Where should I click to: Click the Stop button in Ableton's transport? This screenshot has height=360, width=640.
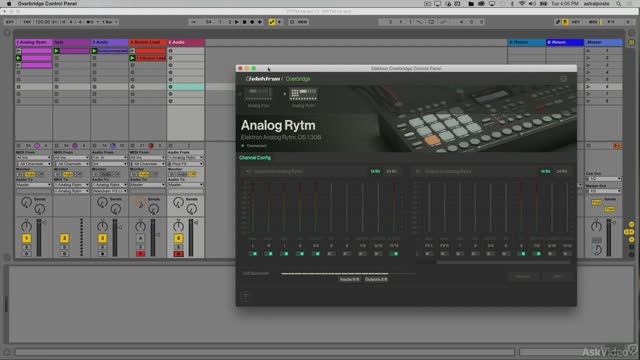point(244,22)
